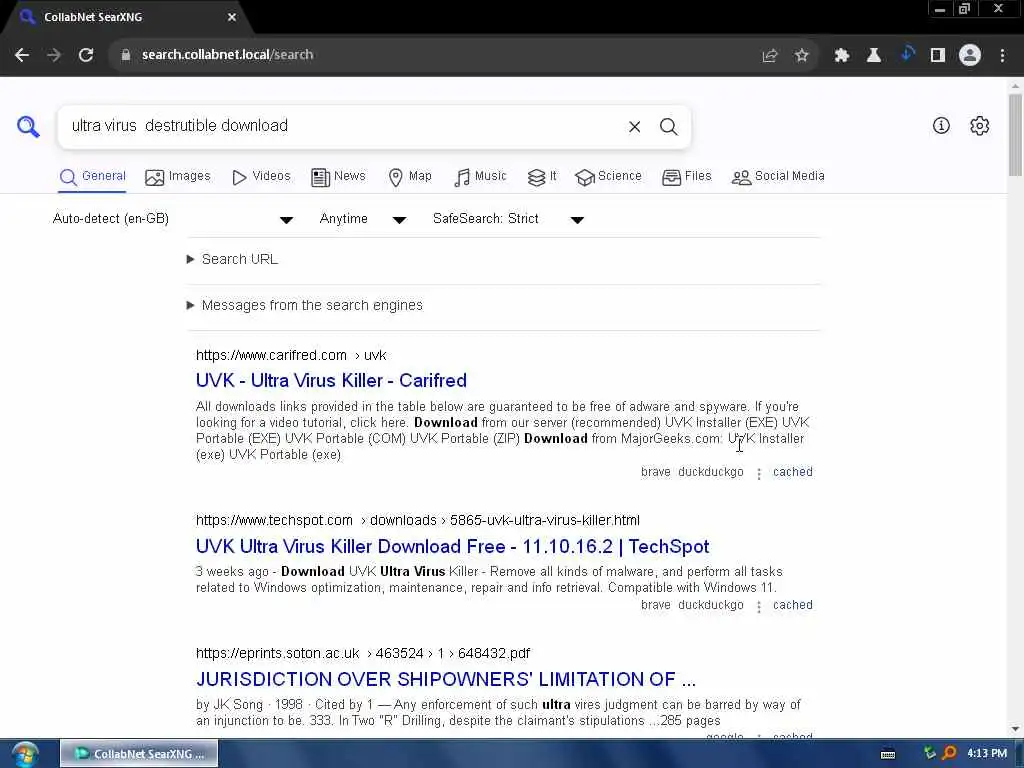Select the General search tab
The height and width of the screenshot is (768, 1024).
point(92,176)
